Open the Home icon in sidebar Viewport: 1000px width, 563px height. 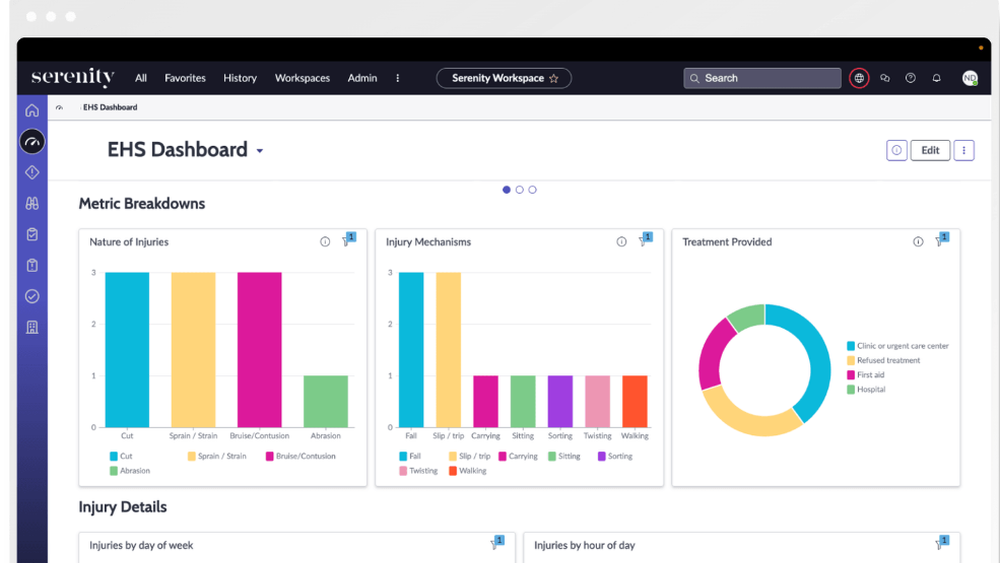(32, 111)
